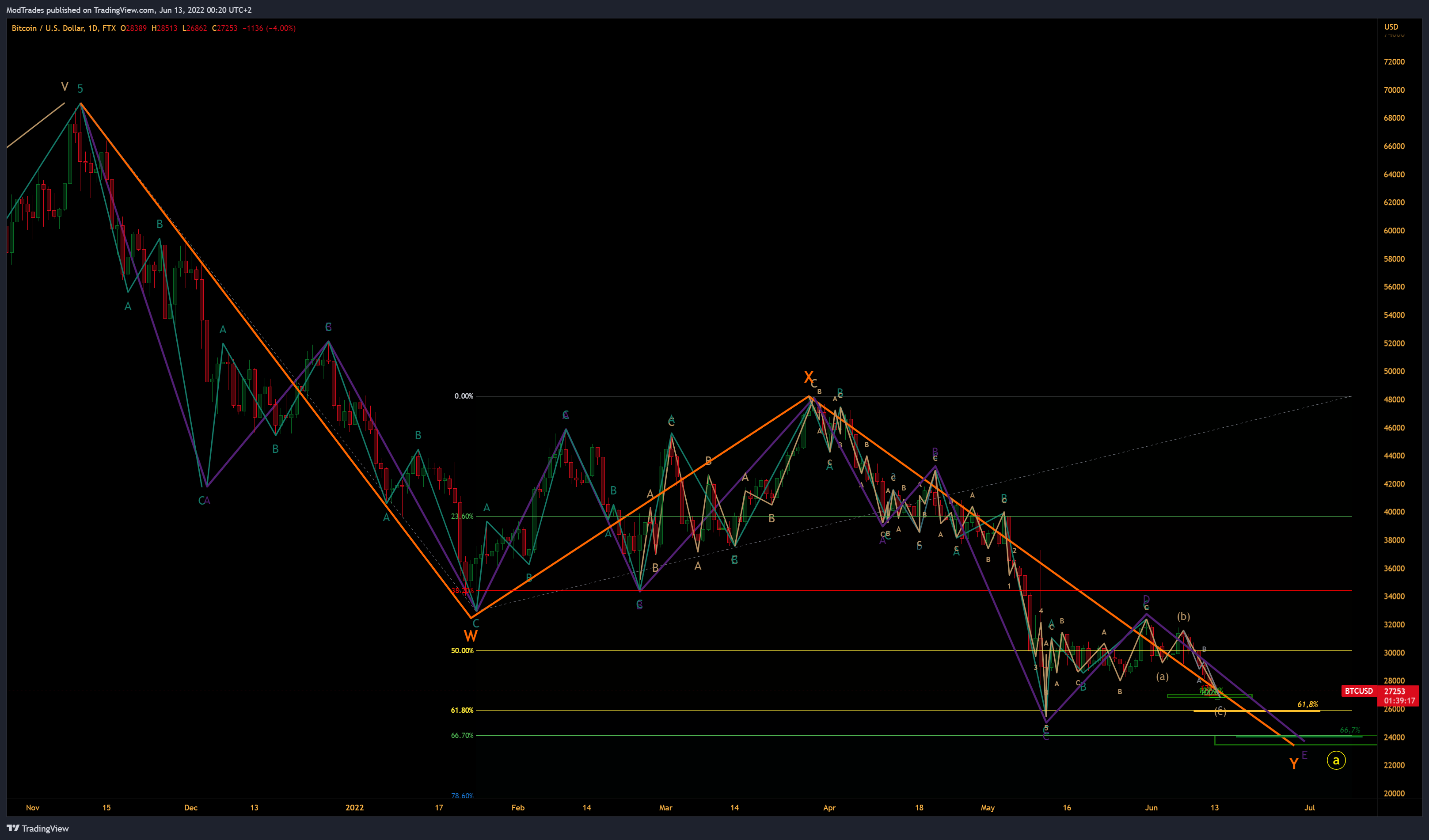Click the teal 5 wave label at the peak

tap(80, 88)
